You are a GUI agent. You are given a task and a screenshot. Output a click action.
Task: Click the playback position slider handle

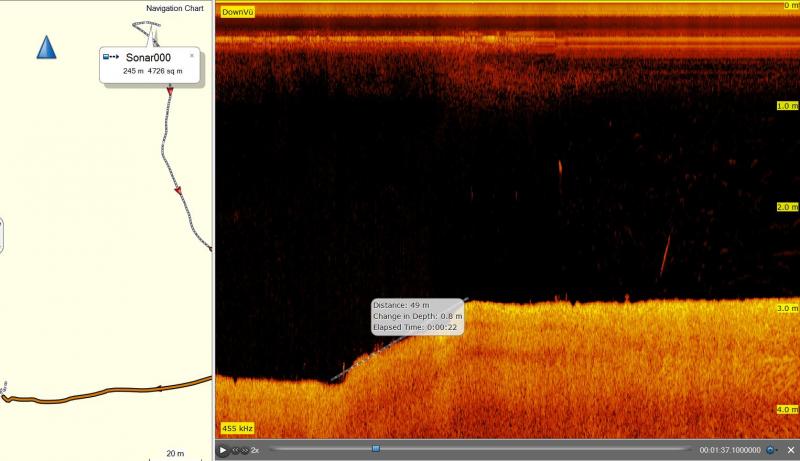376,449
